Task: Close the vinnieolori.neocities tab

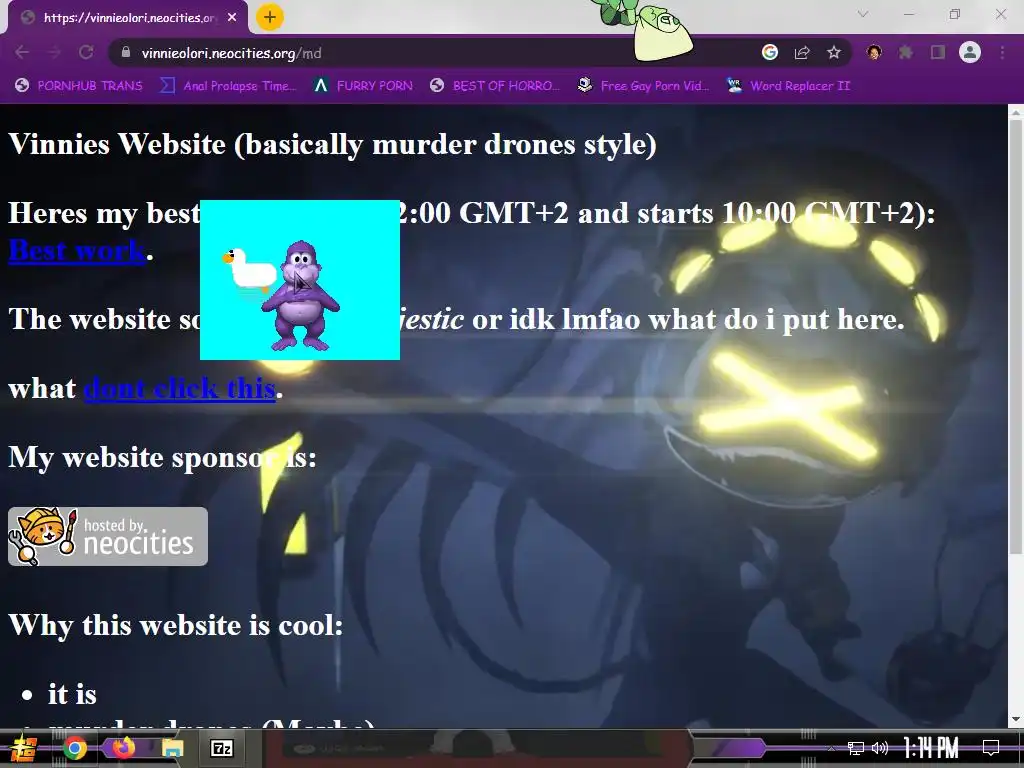Action: tap(232, 18)
